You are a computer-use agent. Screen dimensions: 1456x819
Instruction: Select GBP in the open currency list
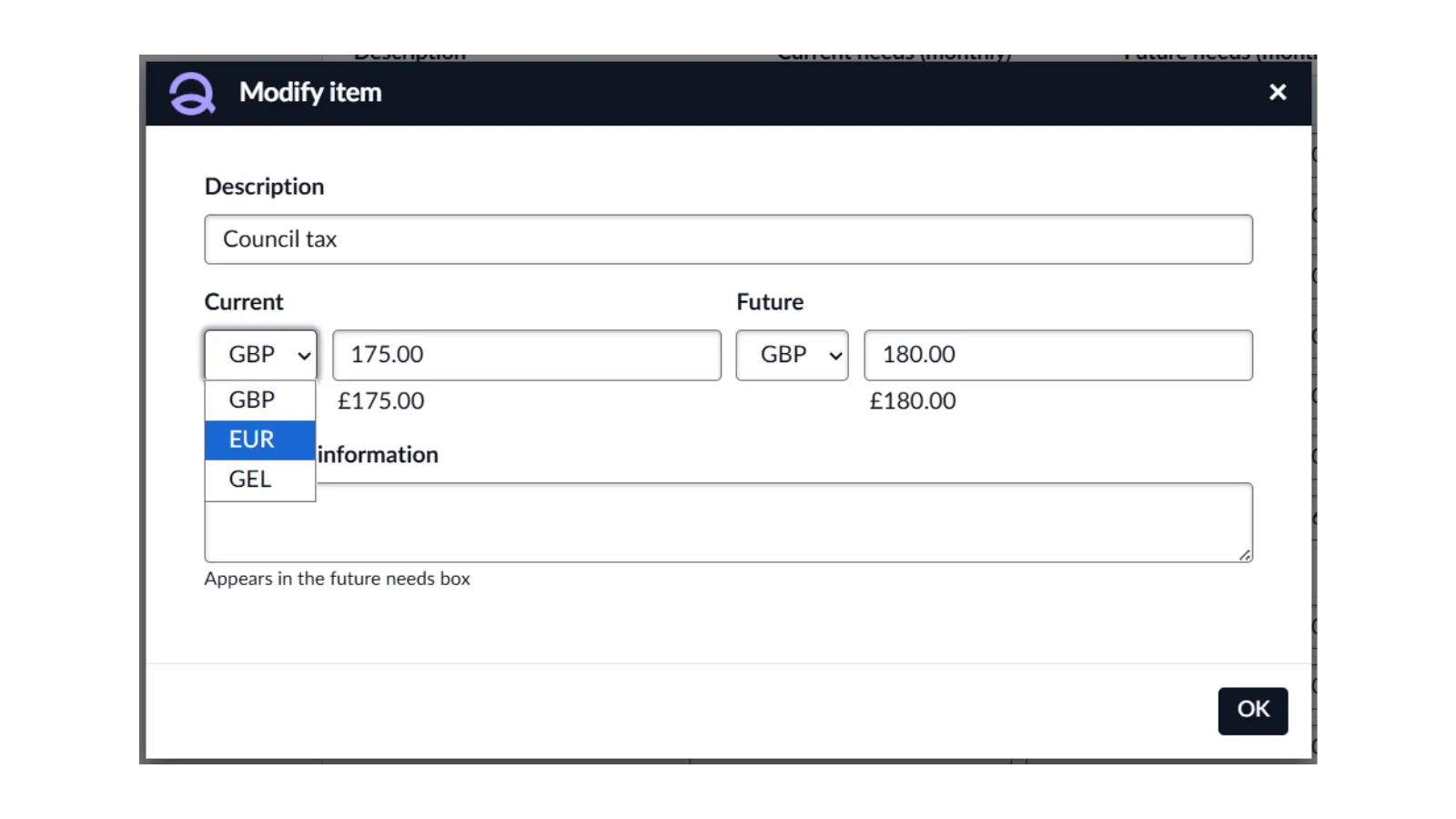(260, 400)
